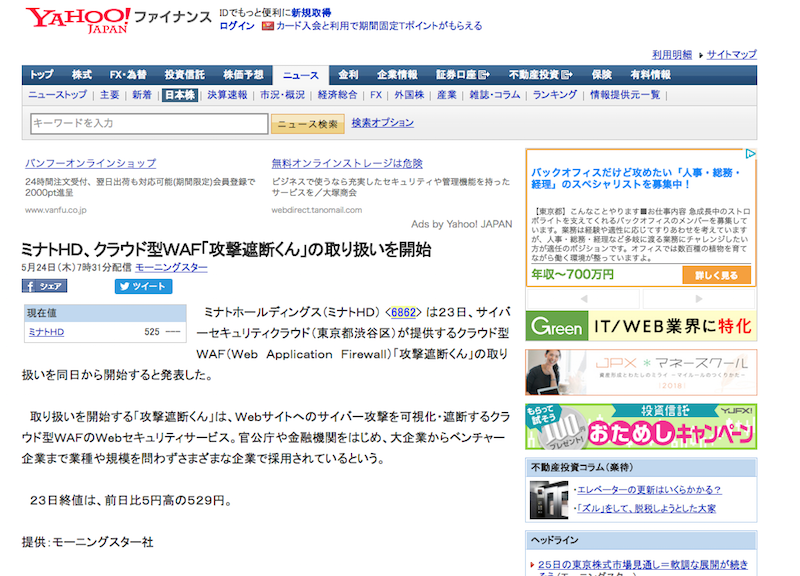This screenshot has width=800, height=576.
Task: Open the 企業情報 tab
Action: [x=397, y=75]
